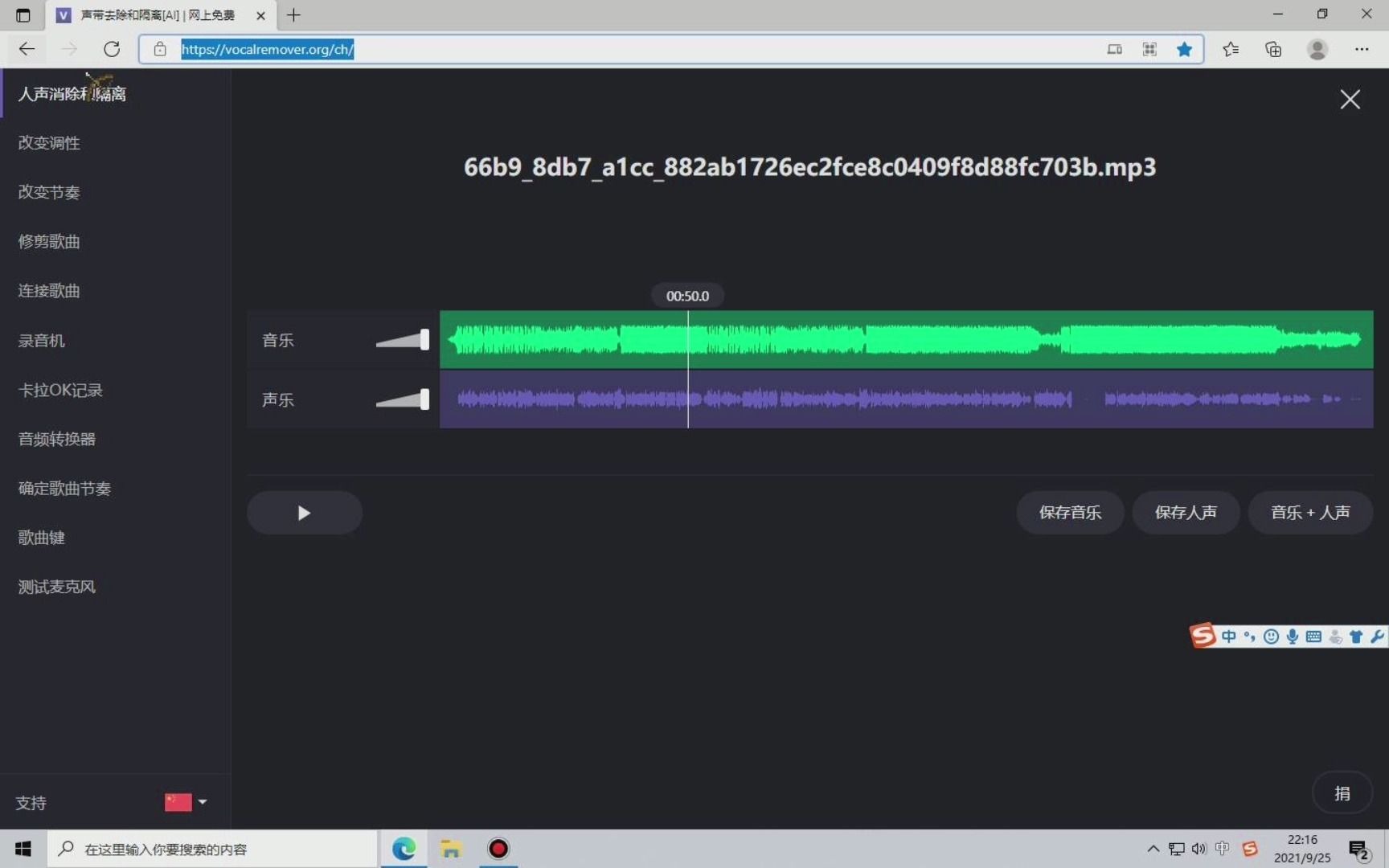
Task: Open 录音机 in the sidebar
Action: pyautogui.click(x=41, y=341)
